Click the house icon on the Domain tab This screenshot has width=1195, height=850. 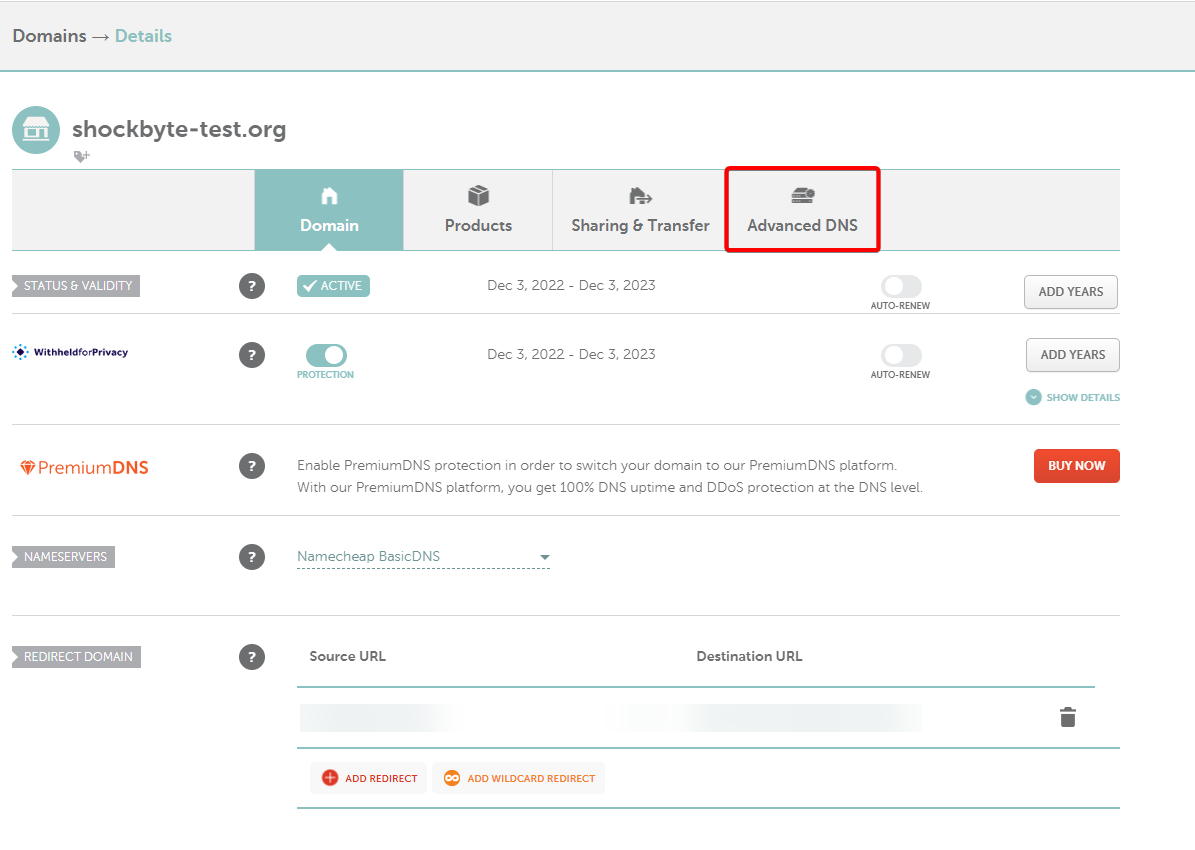click(328, 195)
